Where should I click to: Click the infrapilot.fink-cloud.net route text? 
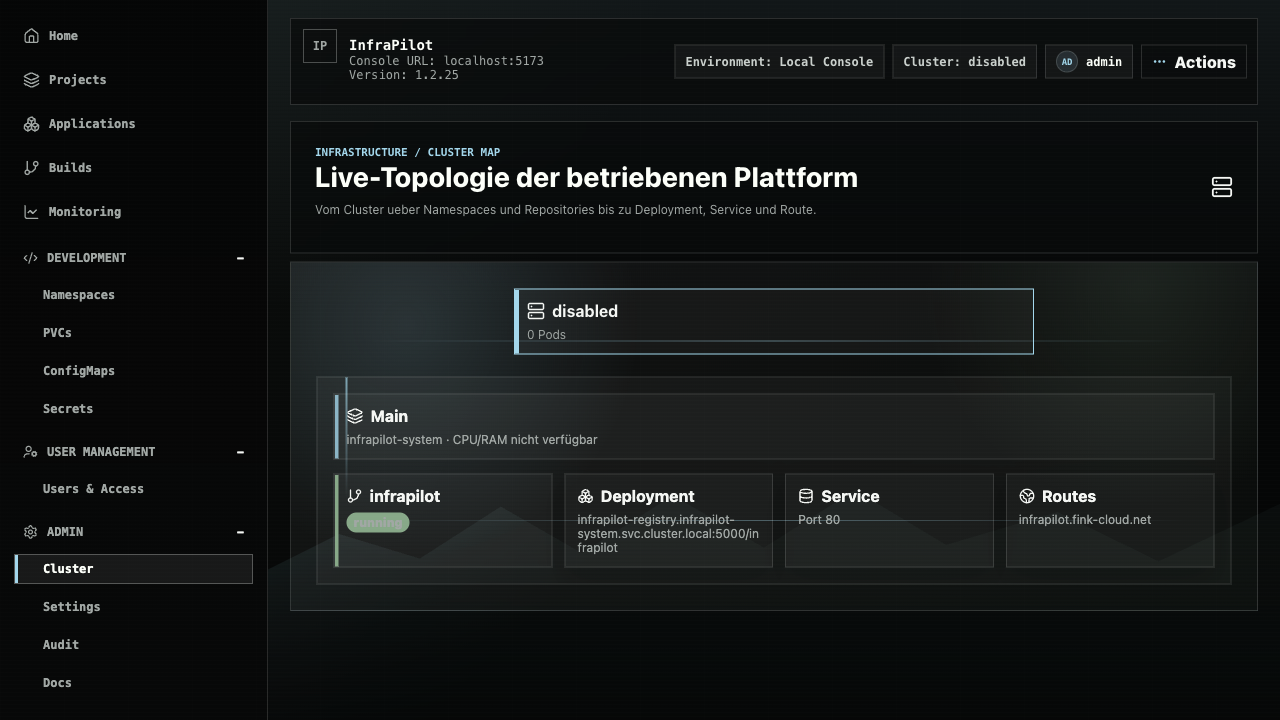pyautogui.click(x=1085, y=520)
